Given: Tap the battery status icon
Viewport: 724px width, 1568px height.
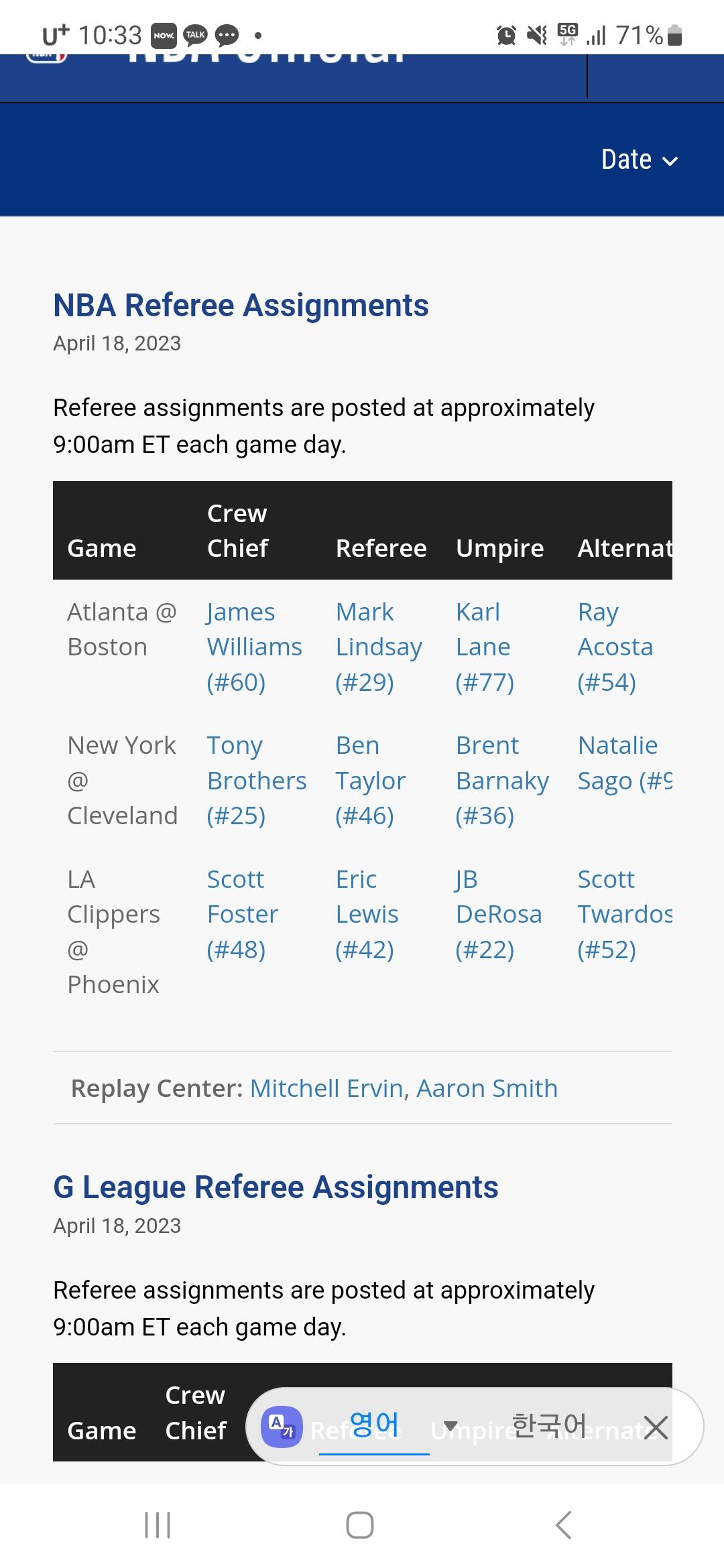Looking at the screenshot, I should point(675,35).
